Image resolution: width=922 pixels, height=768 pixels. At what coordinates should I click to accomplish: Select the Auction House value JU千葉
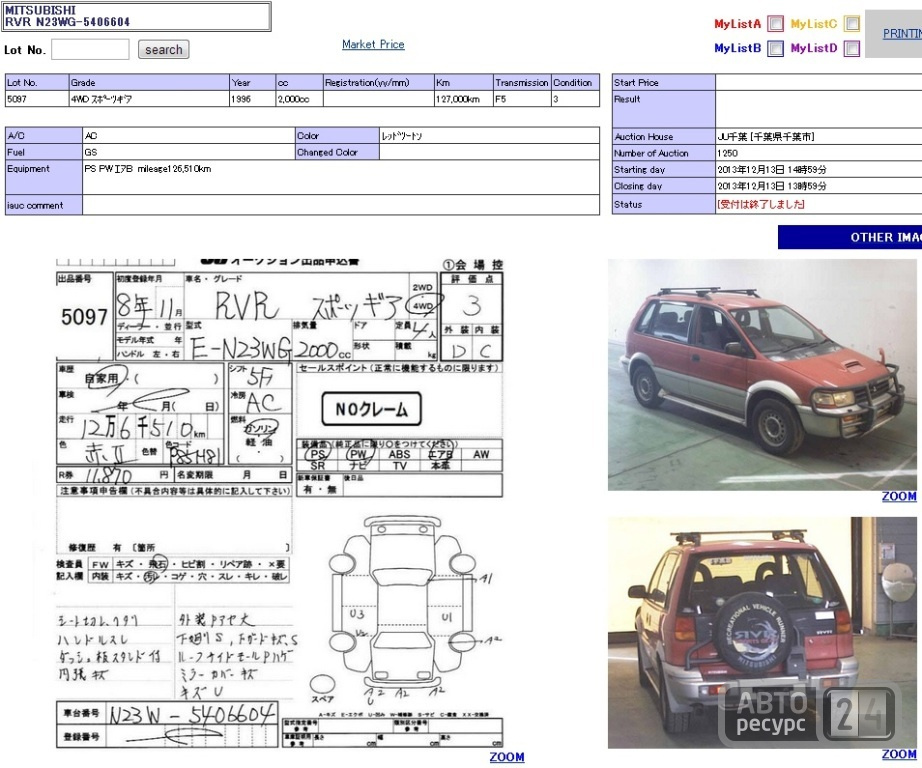tap(766, 136)
